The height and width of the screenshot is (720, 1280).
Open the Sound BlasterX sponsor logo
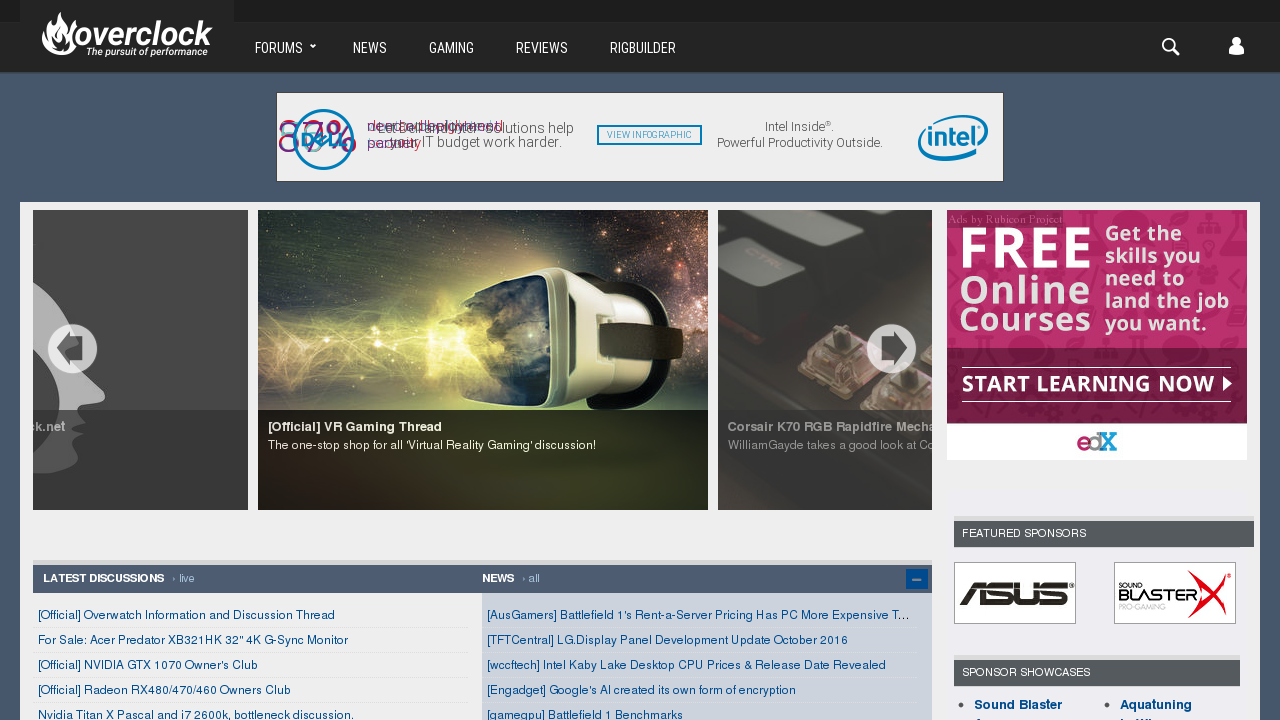click(1175, 593)
